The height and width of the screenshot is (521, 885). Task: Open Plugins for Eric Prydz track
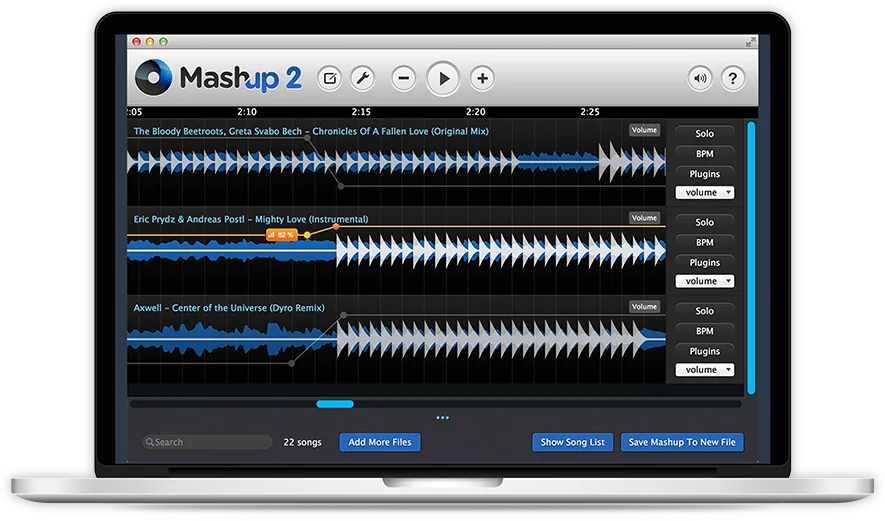704,262
